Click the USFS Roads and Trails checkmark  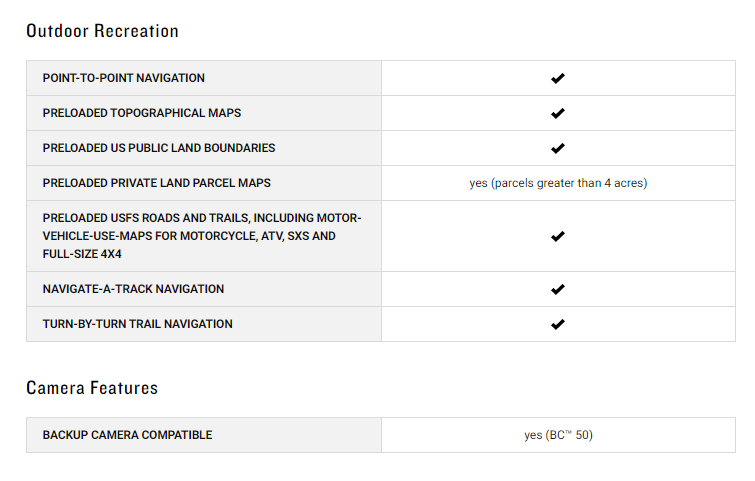coord(558,236)
